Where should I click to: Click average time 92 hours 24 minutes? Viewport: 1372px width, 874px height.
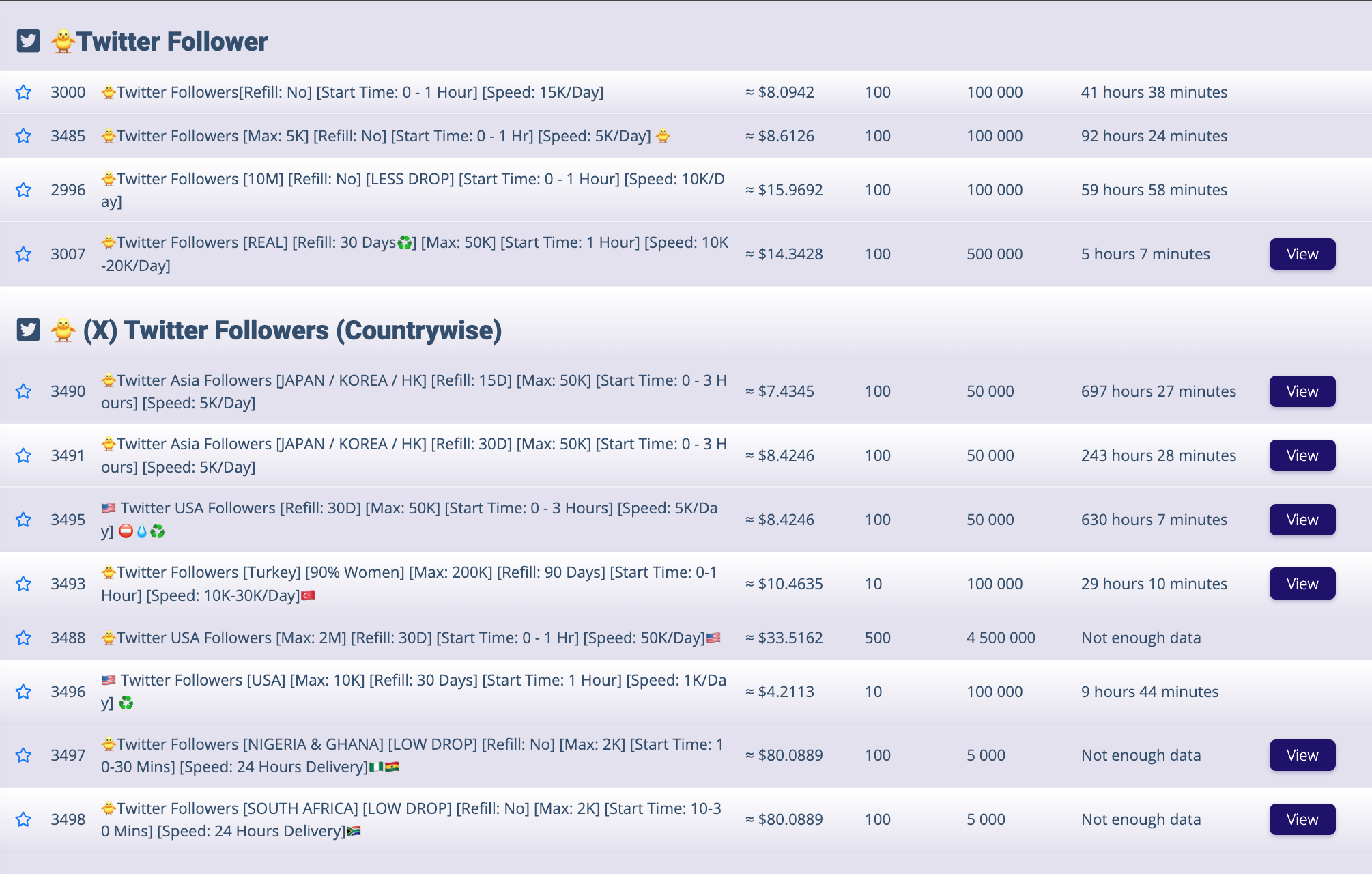pyautogui.click(x=1154, y=136)
